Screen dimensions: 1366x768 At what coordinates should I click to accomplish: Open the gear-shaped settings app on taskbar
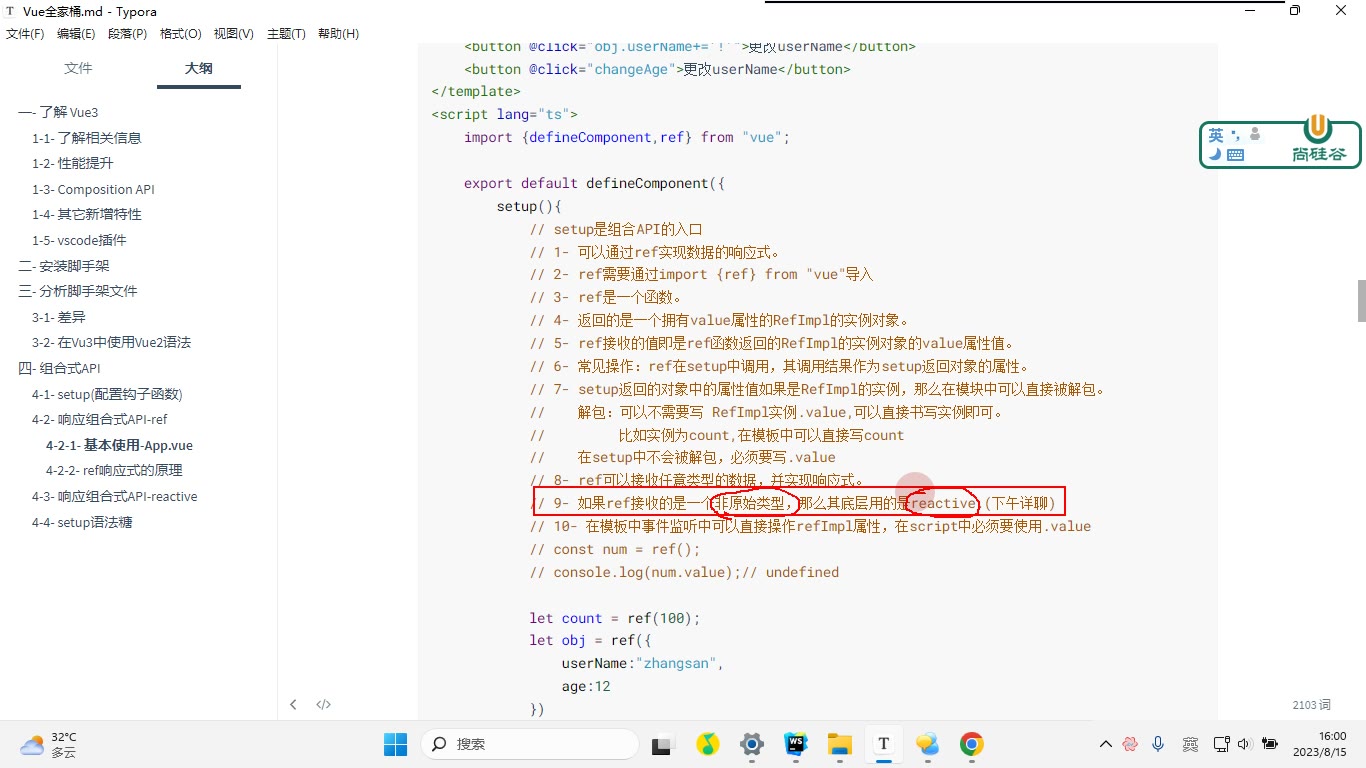tap(752, 744)
